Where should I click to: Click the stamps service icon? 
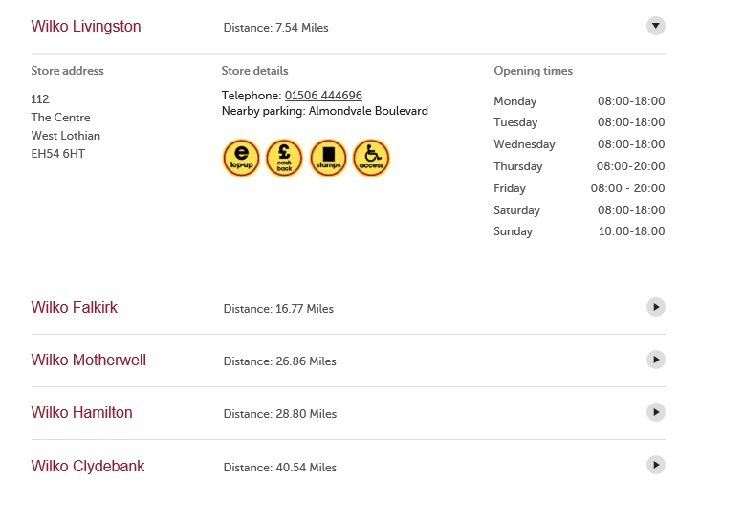pos(328,159)
